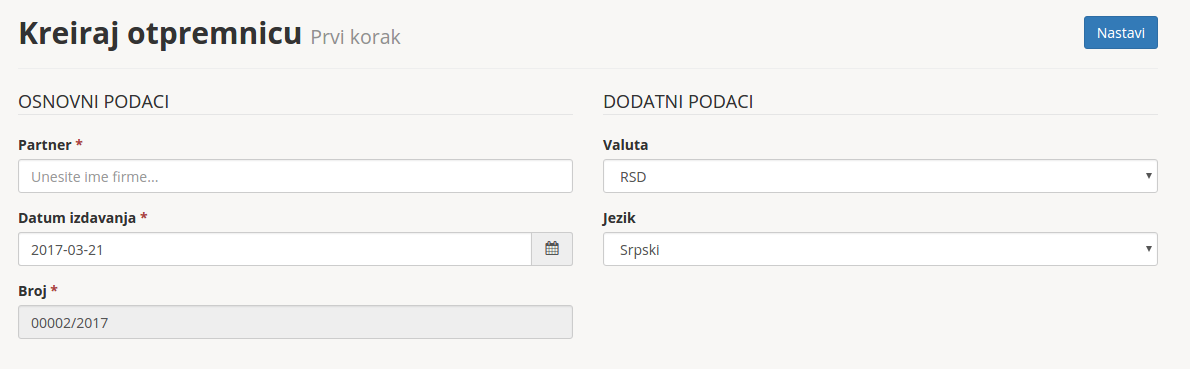The image size is (1190, 369).
Task: Click the Prvi korak subtitle text
Action: click(x=355, y=36)
